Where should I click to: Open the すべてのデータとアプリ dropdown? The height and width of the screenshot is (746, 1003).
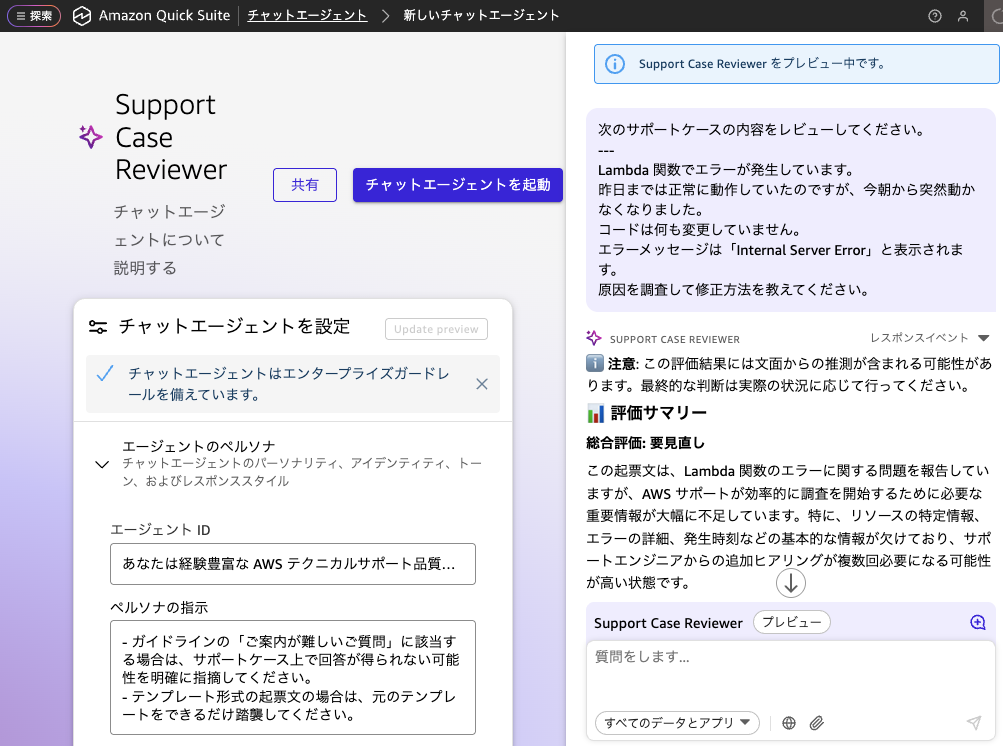[x=677, y=723]
